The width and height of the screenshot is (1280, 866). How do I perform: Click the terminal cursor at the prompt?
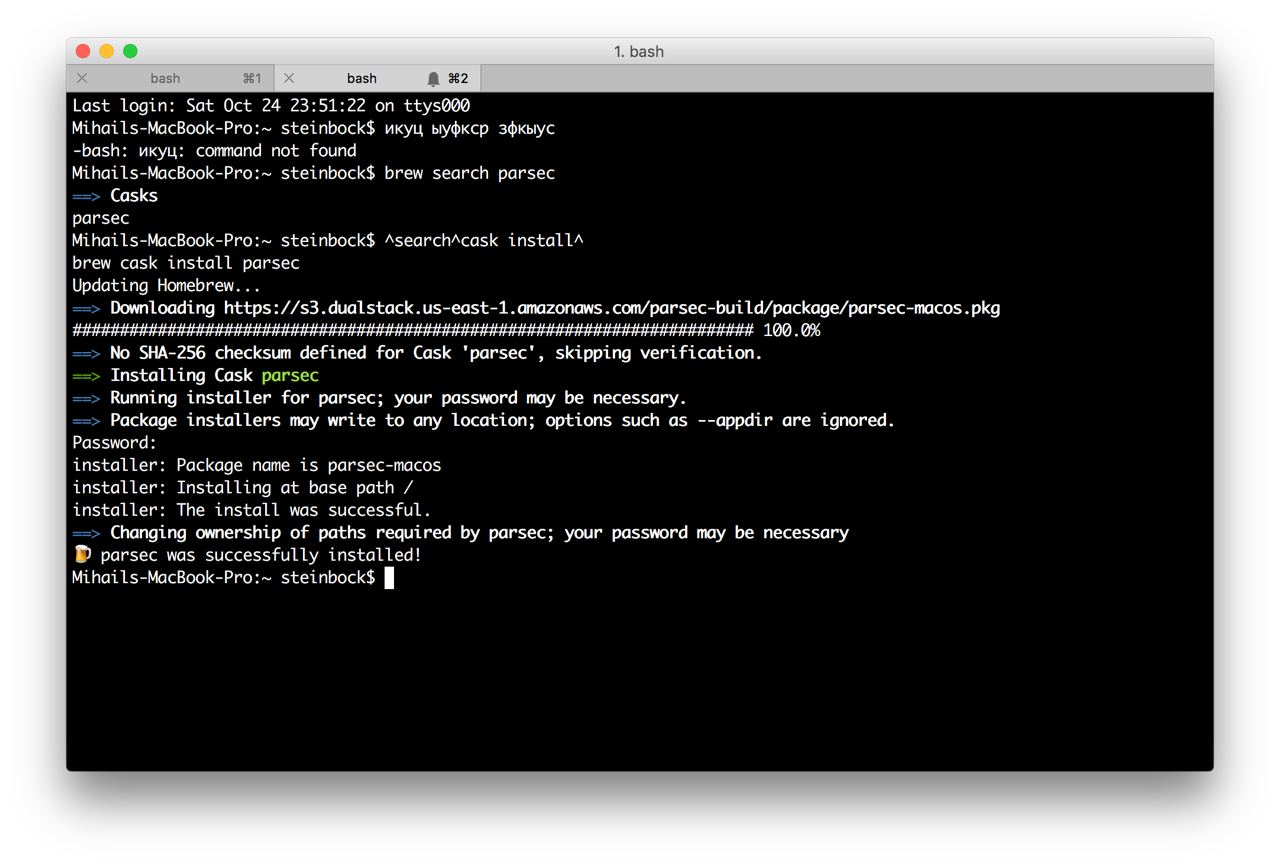pyautogui.click(x=389, y=578)
